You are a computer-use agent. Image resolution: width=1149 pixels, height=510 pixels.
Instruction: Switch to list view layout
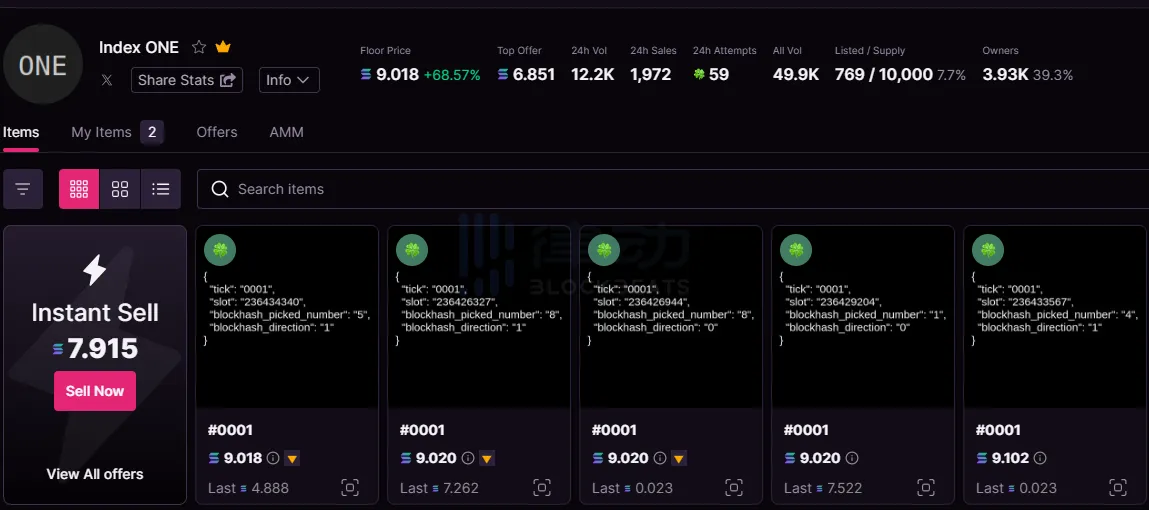tap(161, 189)
